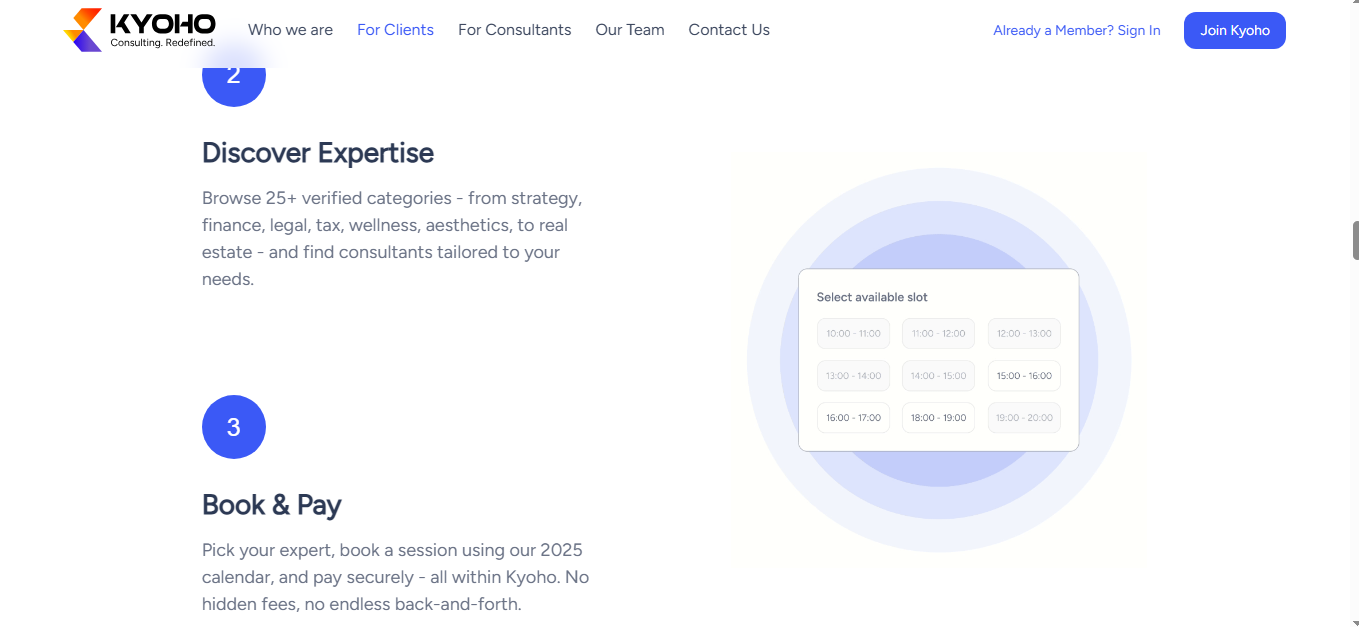Select the 13:00 - 14:00 slot

(853, 376)
